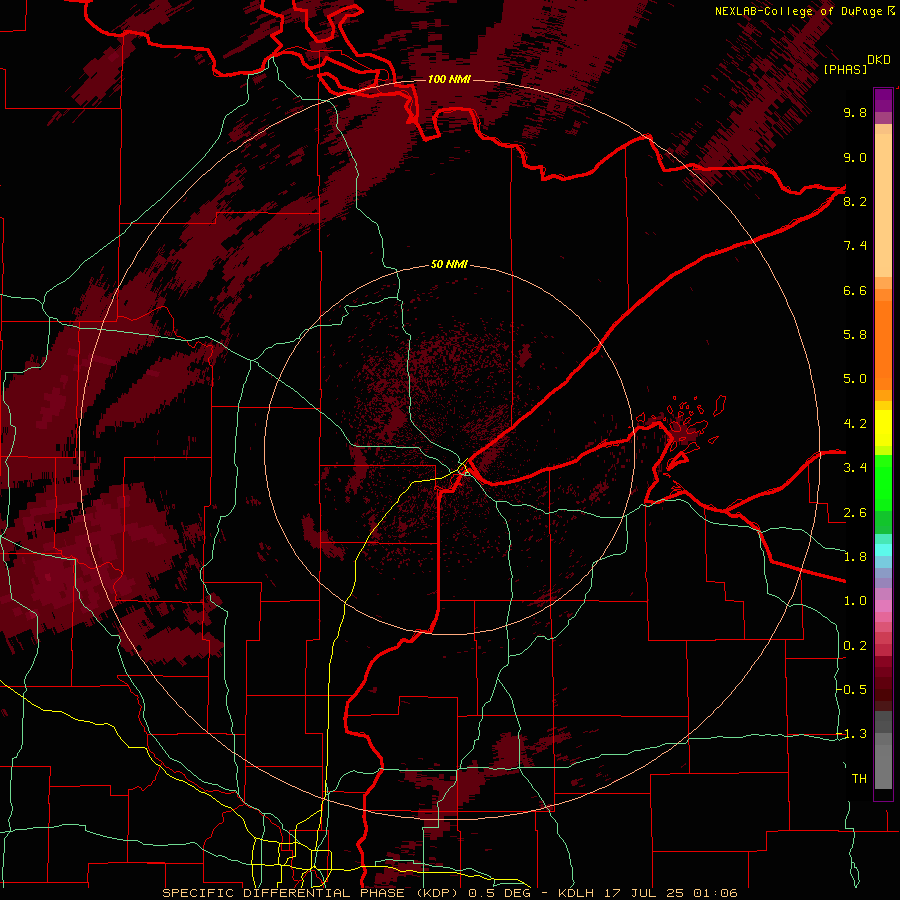Click the 0.2 legend value
Viewport: 900px width, 900px height.
[855, 646]
